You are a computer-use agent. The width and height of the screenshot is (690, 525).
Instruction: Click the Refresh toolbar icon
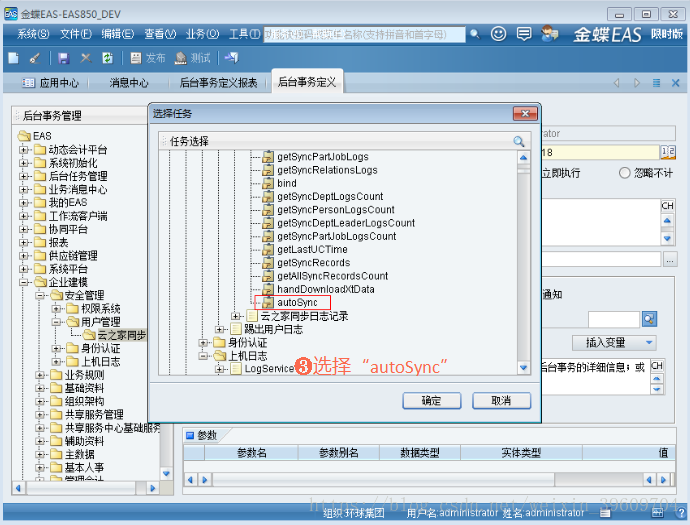(x=107, y=58)
